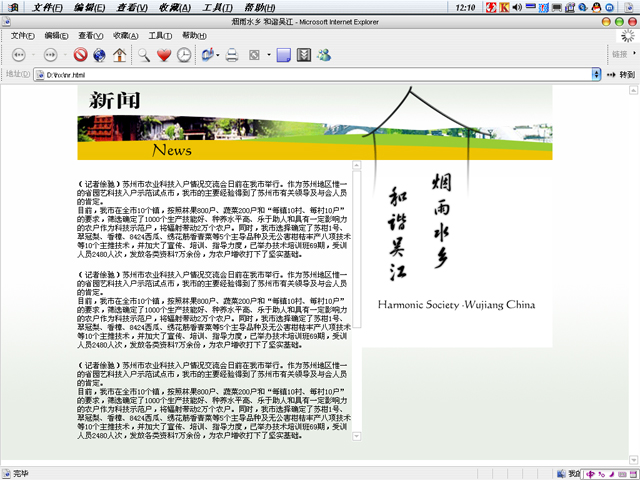Print the page with the printer icon
This screenshot has height=480, width=640.
(x=232, y=55)
